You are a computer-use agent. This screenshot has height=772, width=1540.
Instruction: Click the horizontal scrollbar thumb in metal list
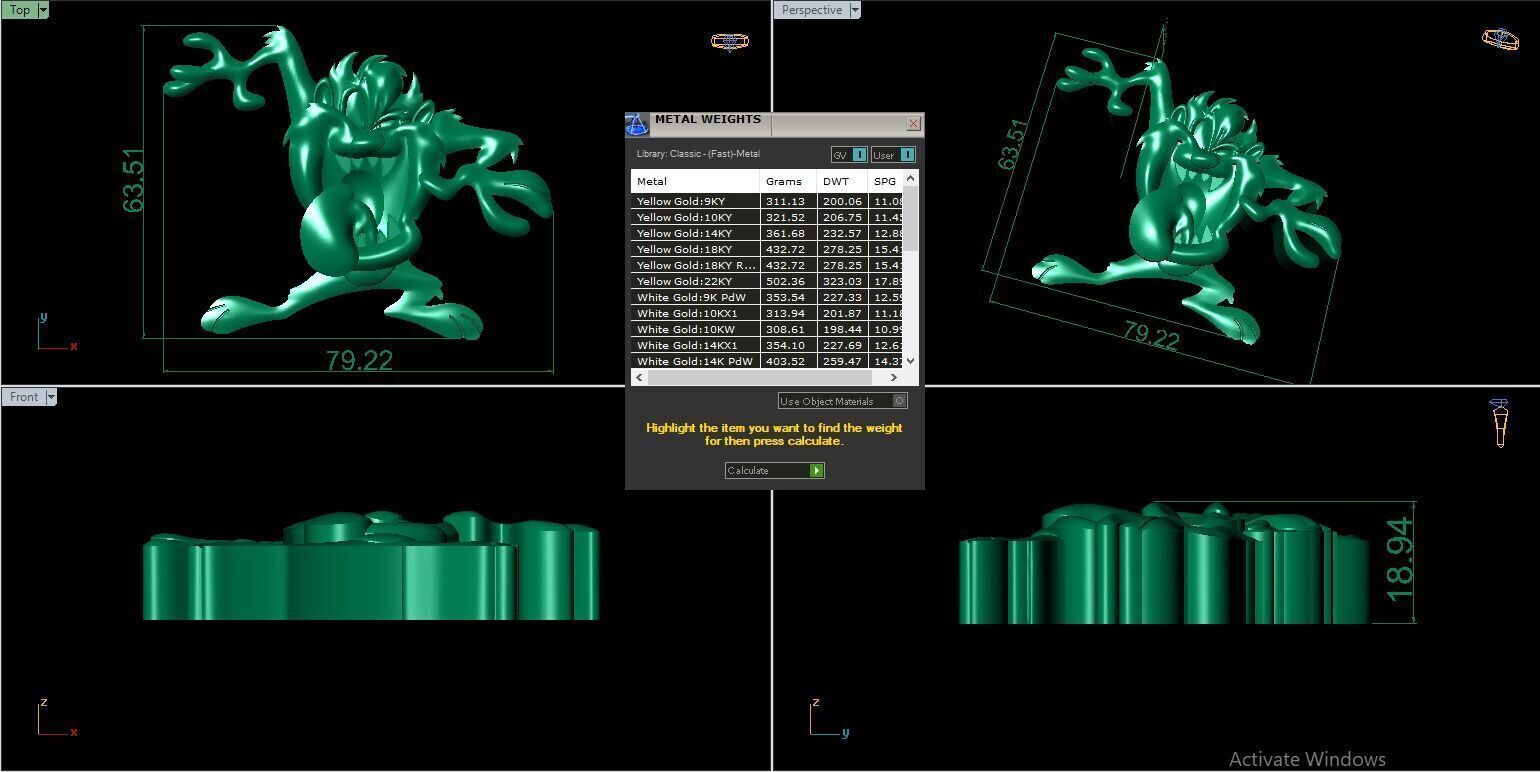[758, 377]
